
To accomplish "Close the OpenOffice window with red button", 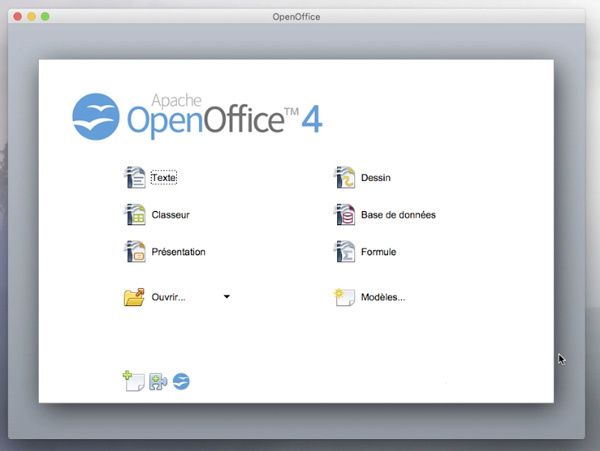I will 18,16.
